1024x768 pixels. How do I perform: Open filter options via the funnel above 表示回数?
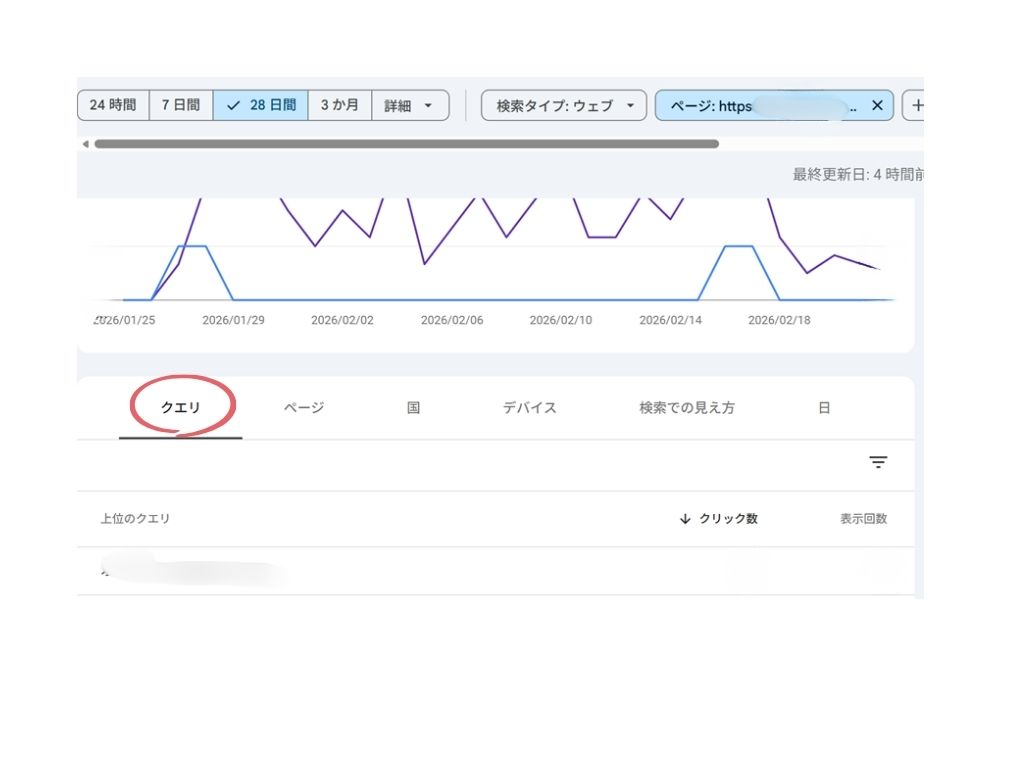[x=878, y=462]
